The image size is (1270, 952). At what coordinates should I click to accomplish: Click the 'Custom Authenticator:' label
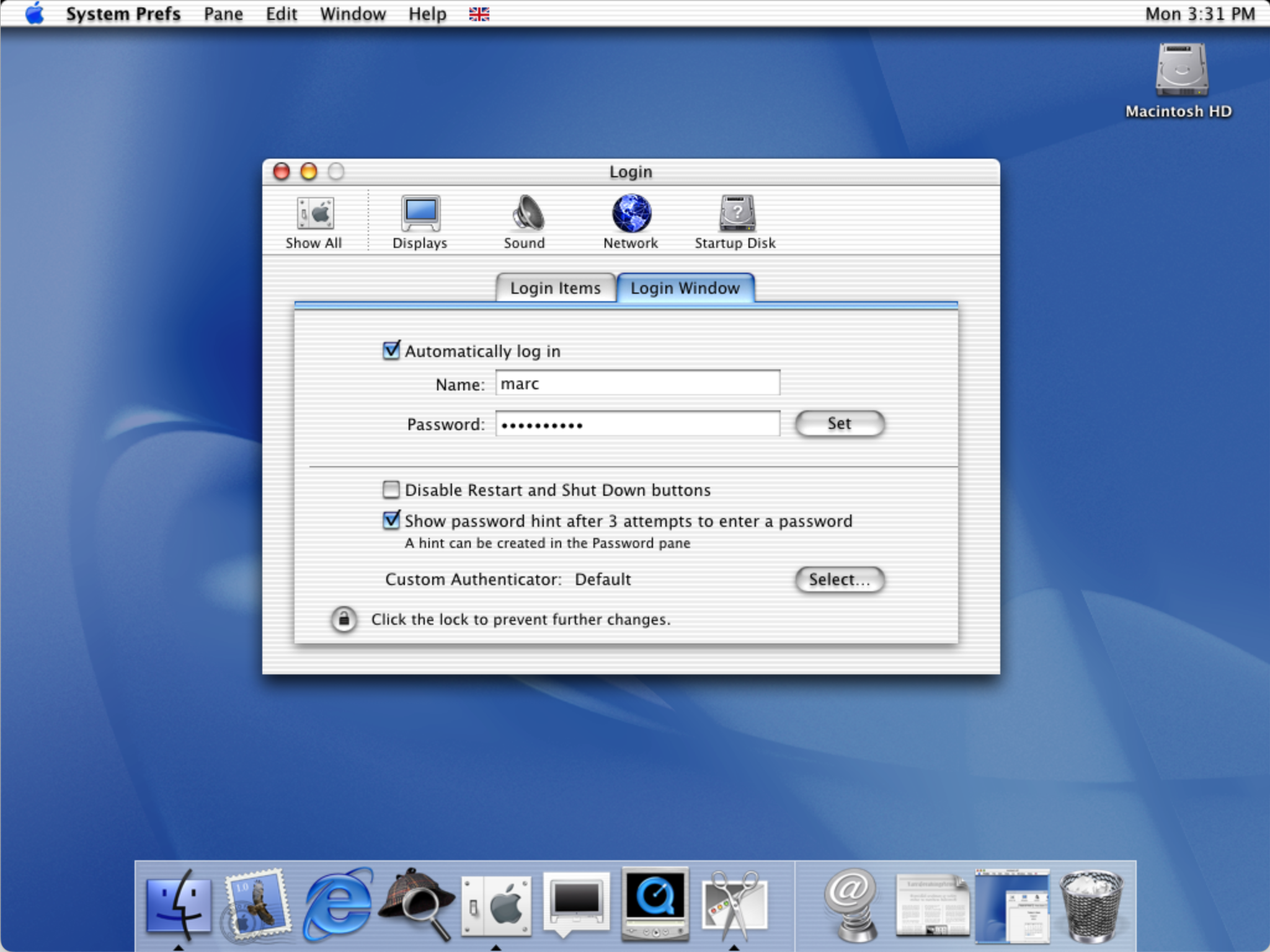click(x=473, y=580)
